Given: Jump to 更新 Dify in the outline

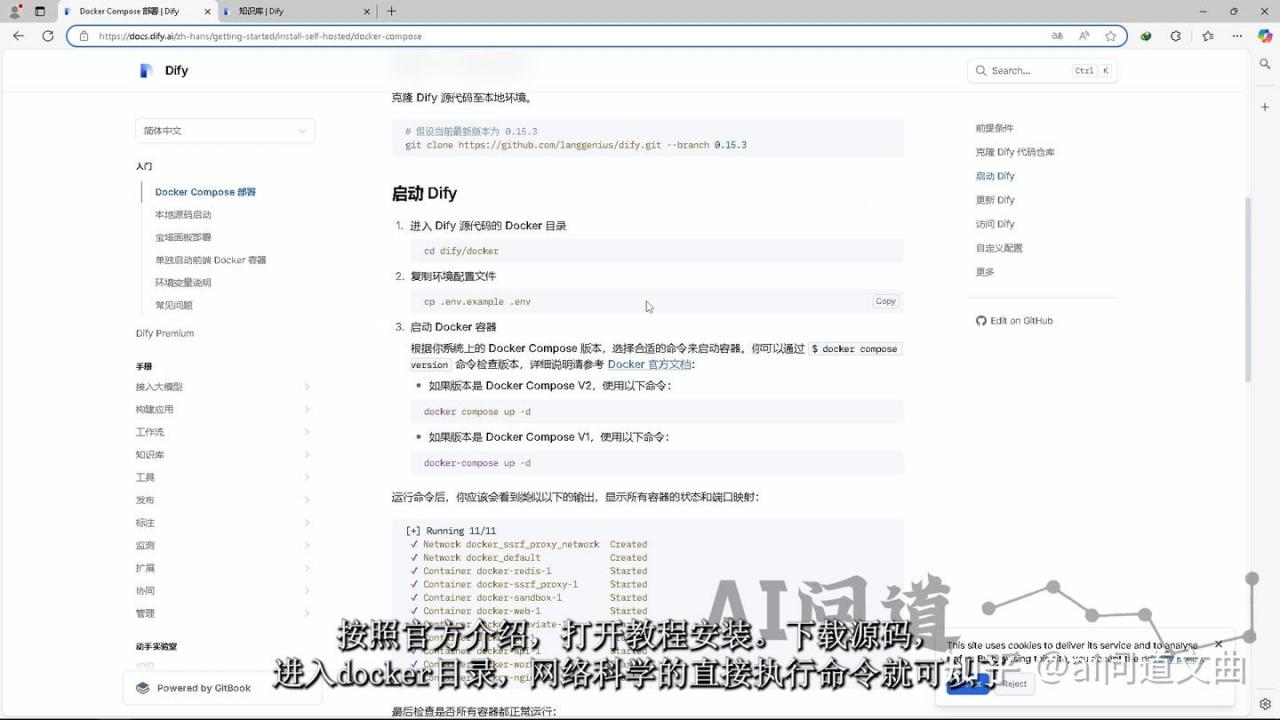Looking at the screenshot, I should [x=995, y=200].
